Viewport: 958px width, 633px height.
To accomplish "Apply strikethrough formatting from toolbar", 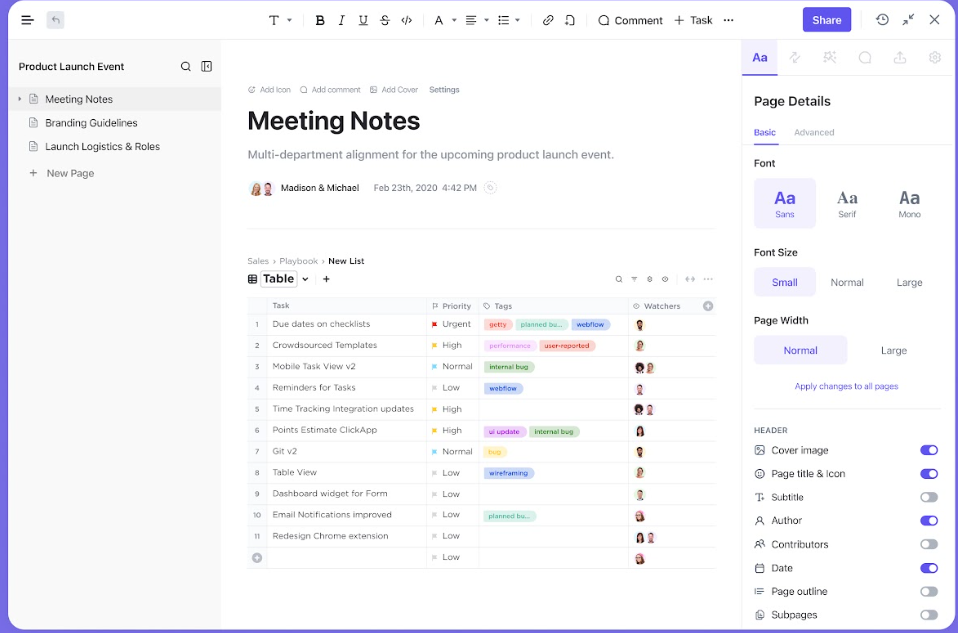I will coord(385,20).
